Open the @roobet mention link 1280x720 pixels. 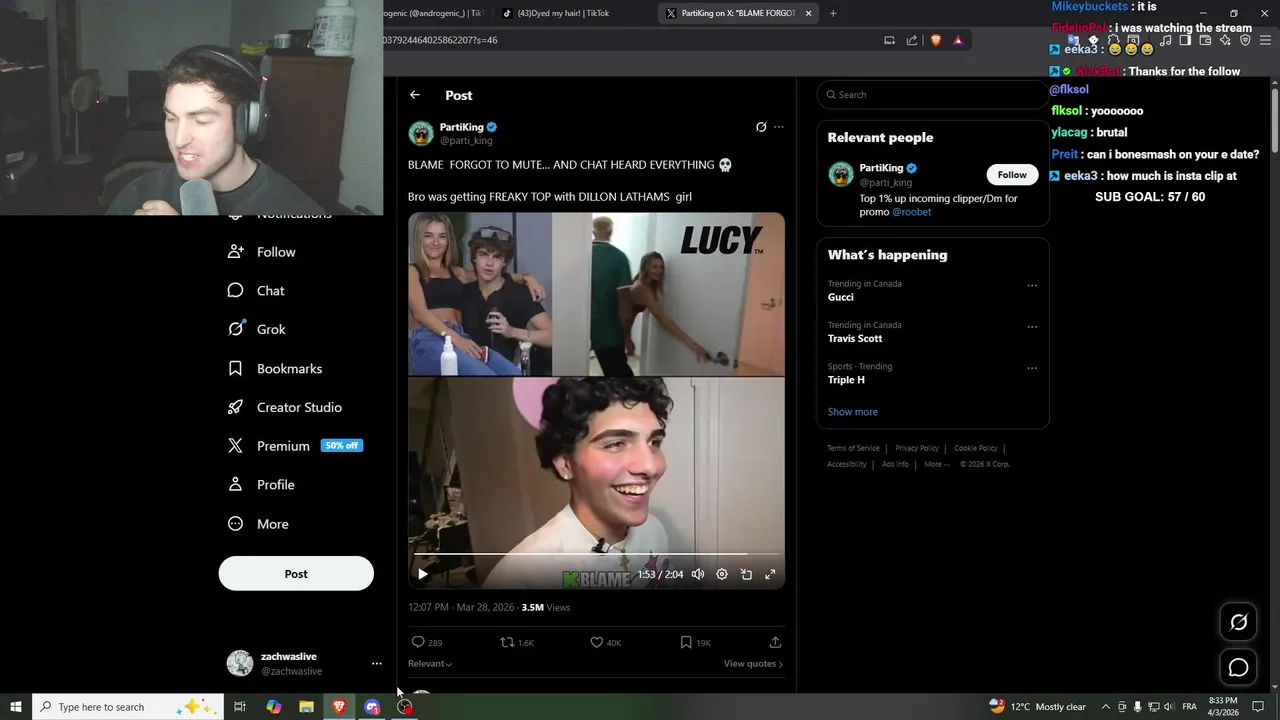[911, 212]
